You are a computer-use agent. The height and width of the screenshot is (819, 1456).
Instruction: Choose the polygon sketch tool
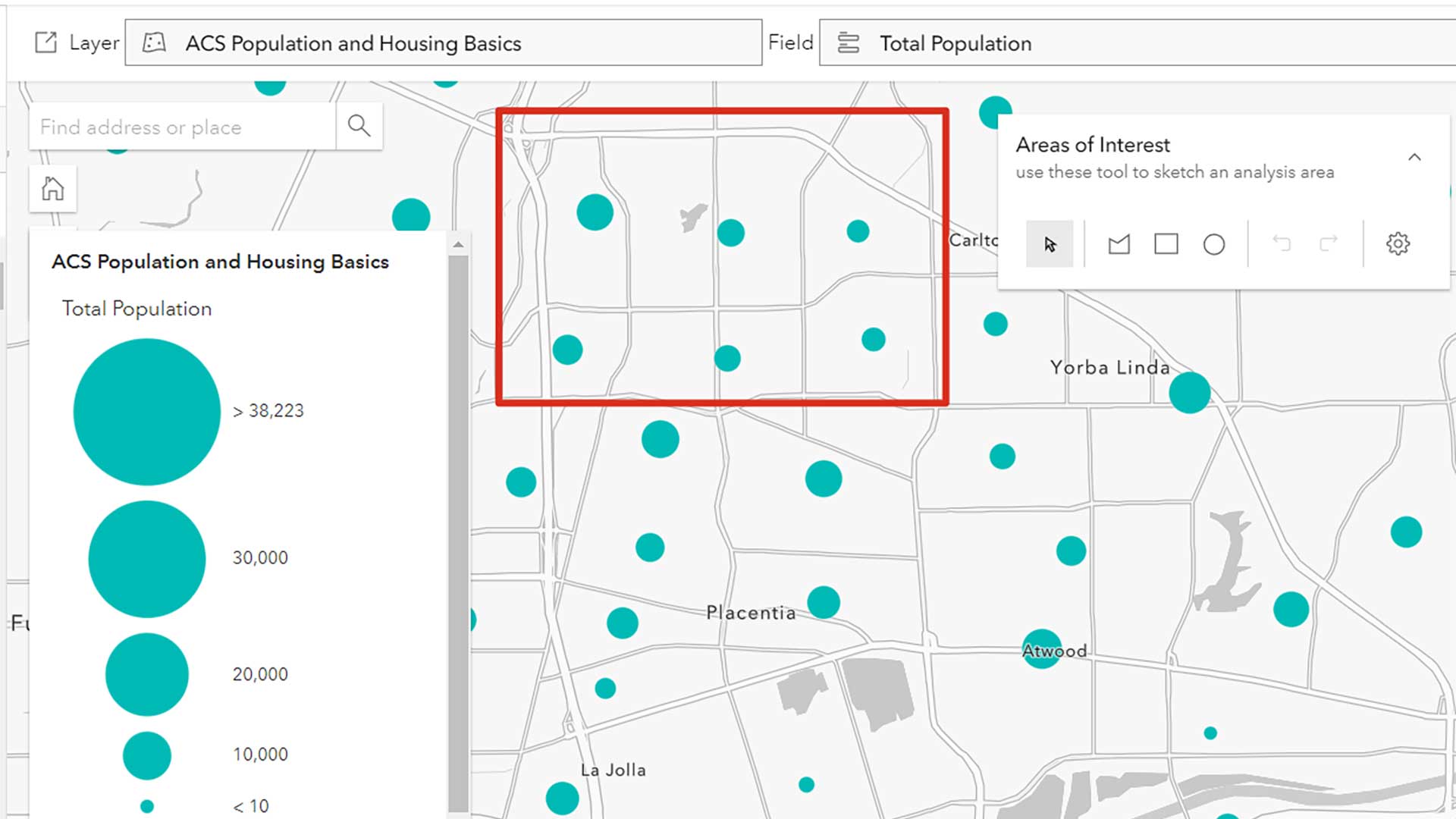tap(1119, 244)
